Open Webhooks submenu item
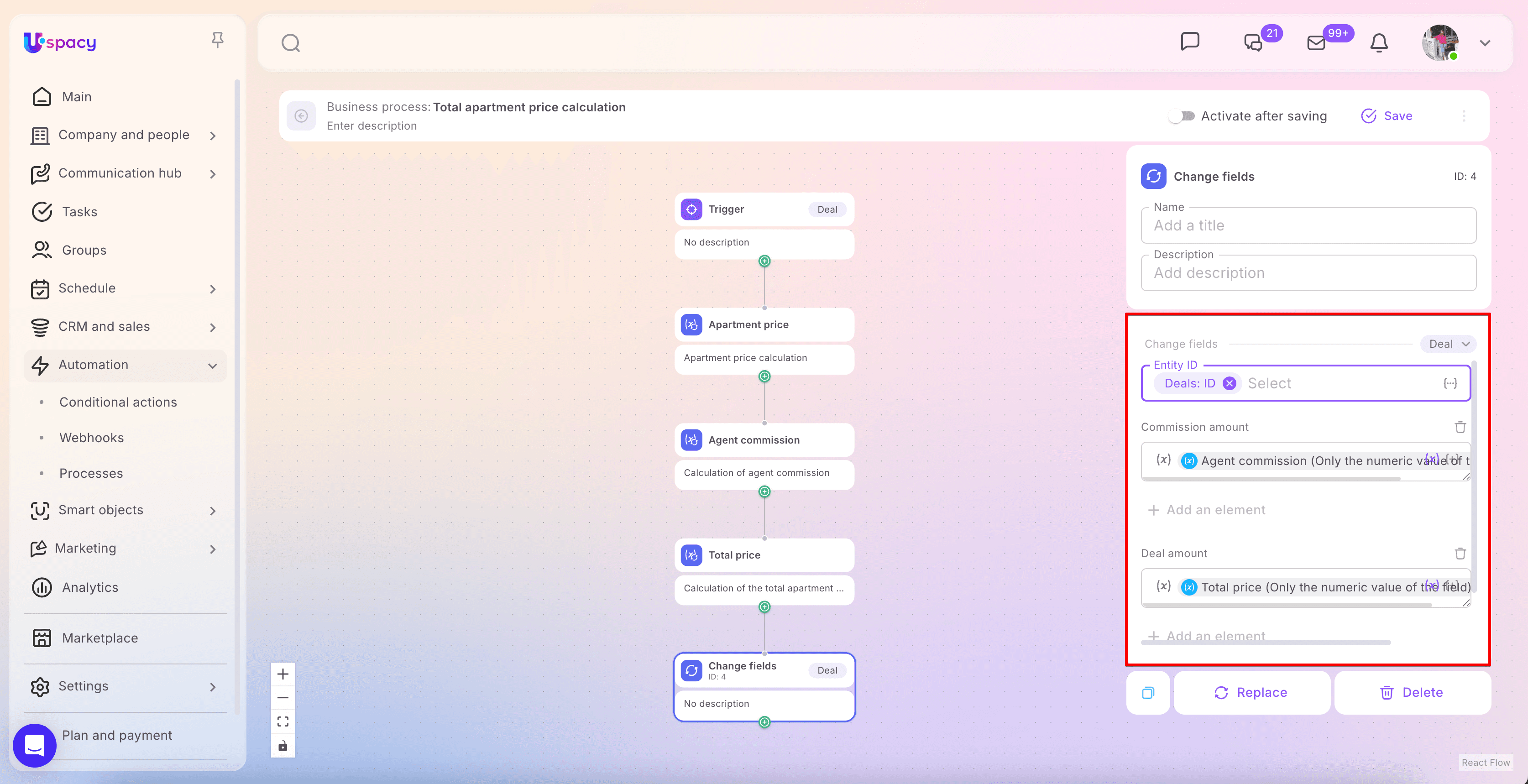This screenshot has height=784, width=1528. tap(92, 438)
